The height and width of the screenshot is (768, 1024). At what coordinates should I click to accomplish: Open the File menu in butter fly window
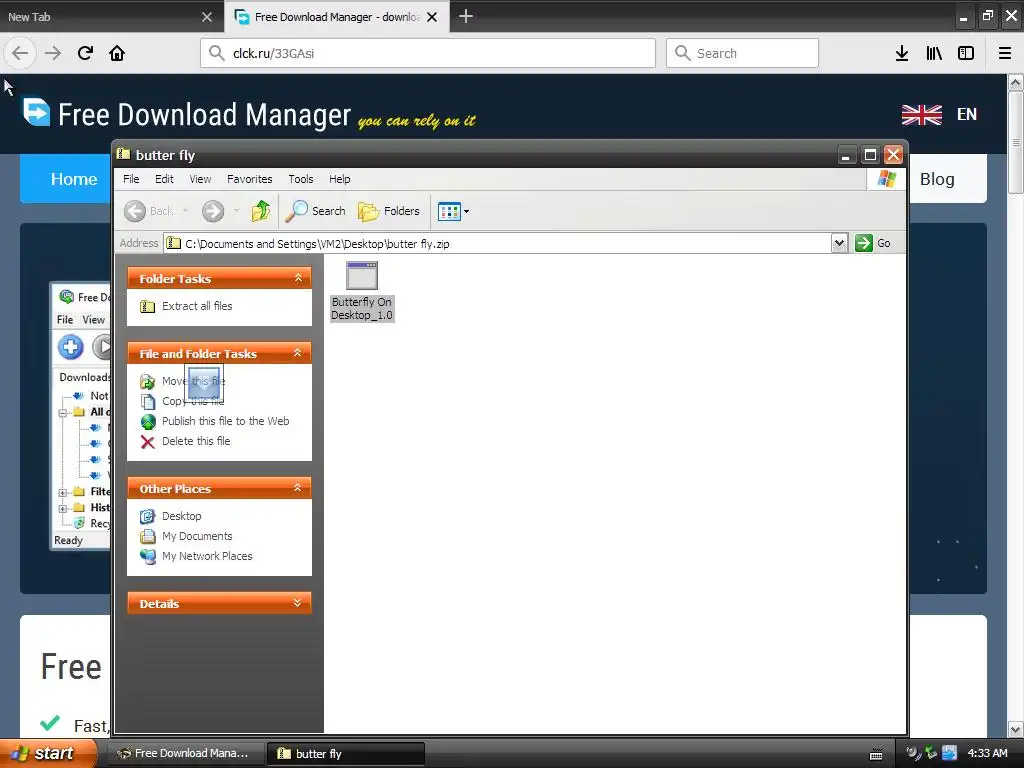[x=131, y=179]
